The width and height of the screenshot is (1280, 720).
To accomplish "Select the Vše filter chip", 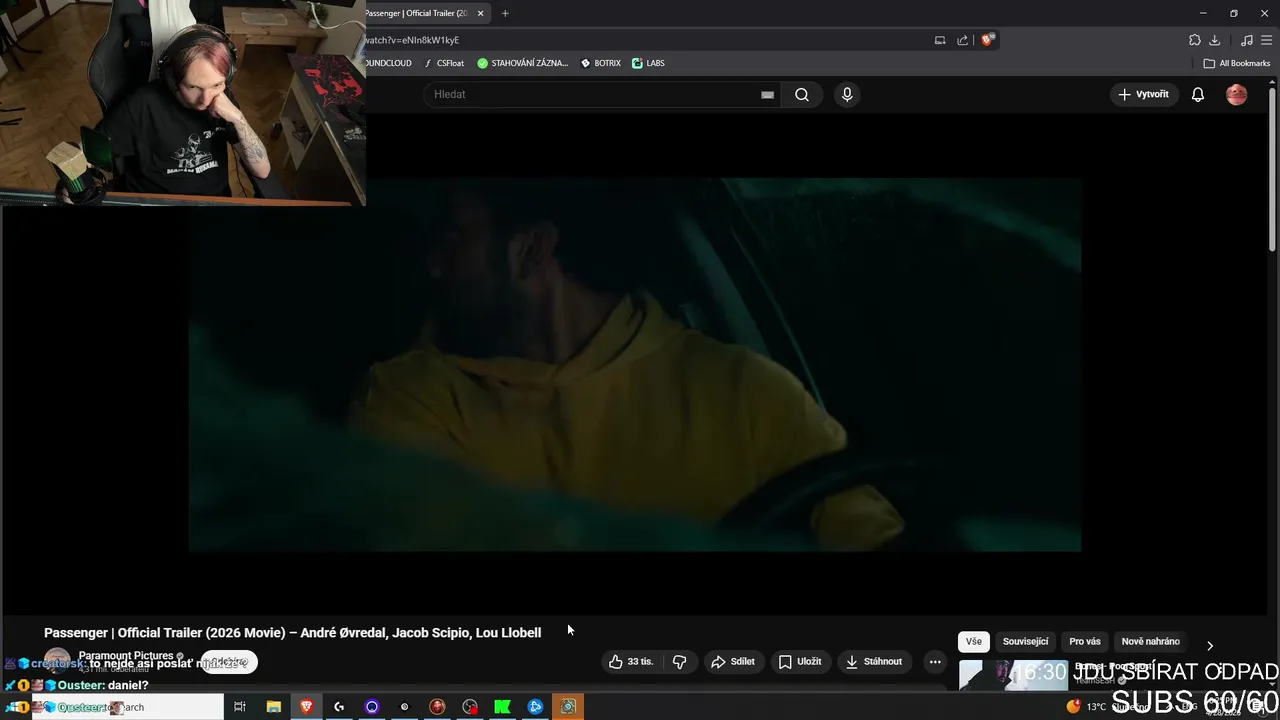I will click(974, 641).
